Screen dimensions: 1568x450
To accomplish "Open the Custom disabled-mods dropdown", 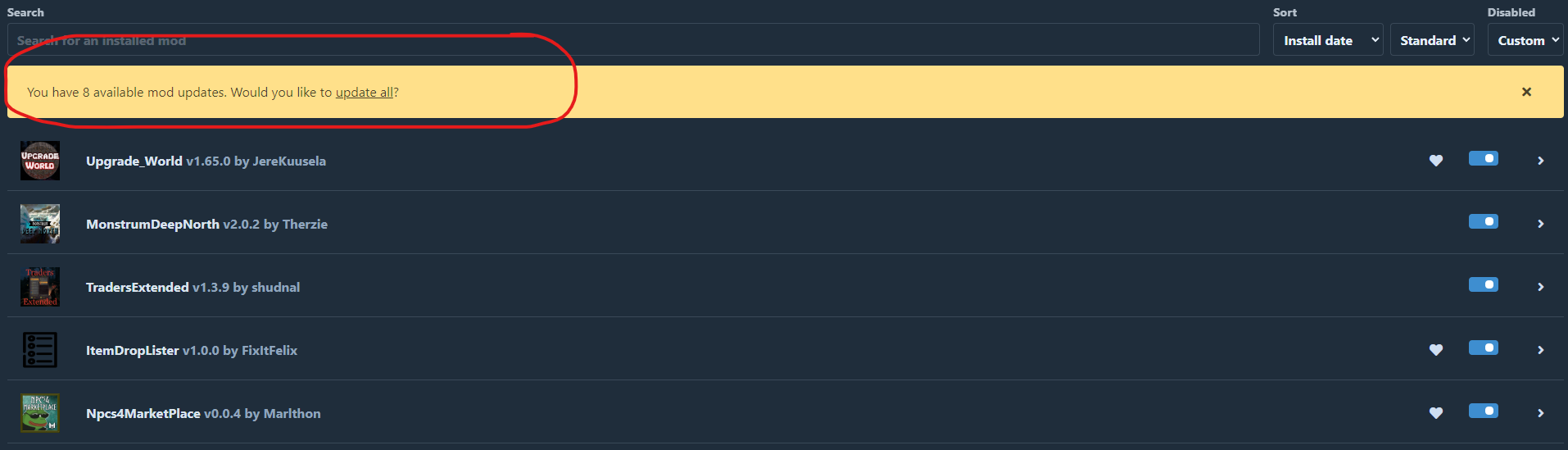I will pos(1525,40).
